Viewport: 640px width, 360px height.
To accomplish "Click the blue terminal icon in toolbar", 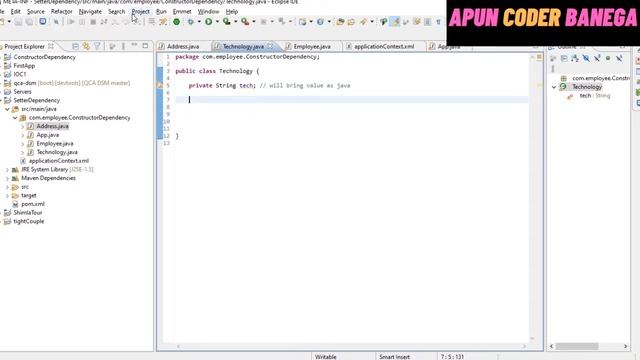I will tap(42, 22).
